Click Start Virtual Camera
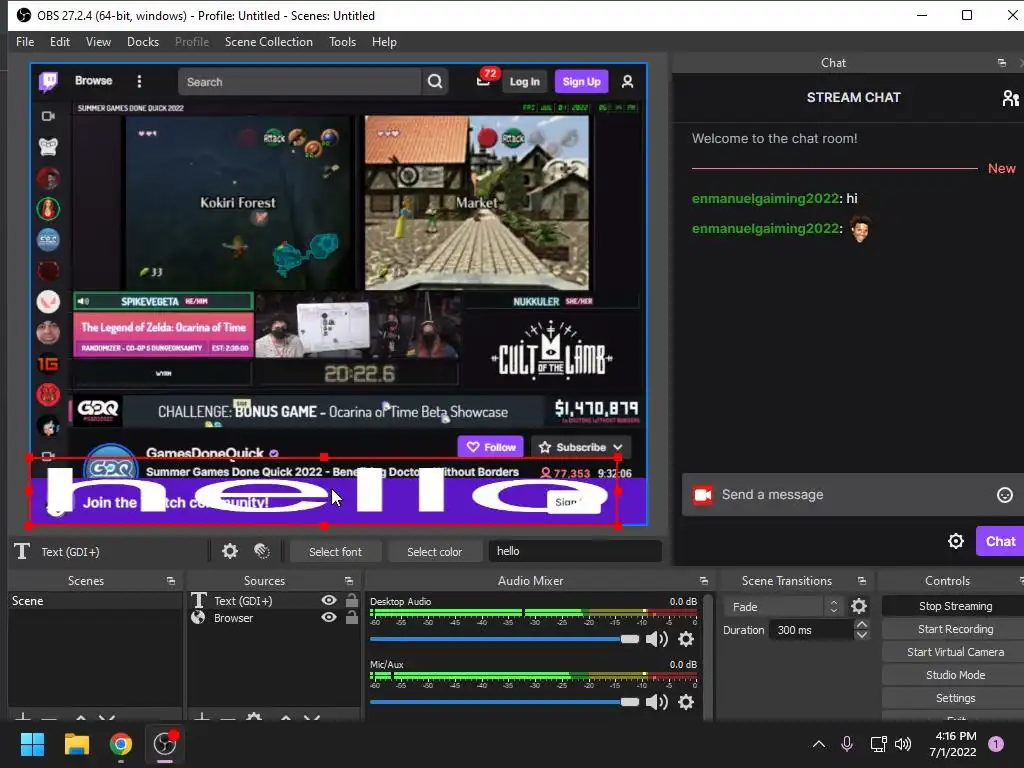Screen dimensions: 1024x768 click(x=955, y=652)
